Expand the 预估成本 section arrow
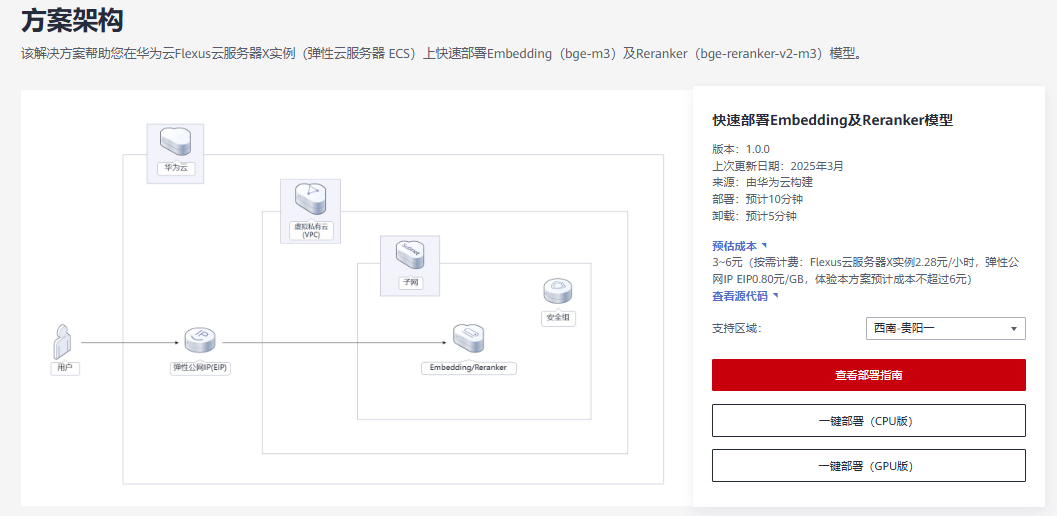 (764, 246)
